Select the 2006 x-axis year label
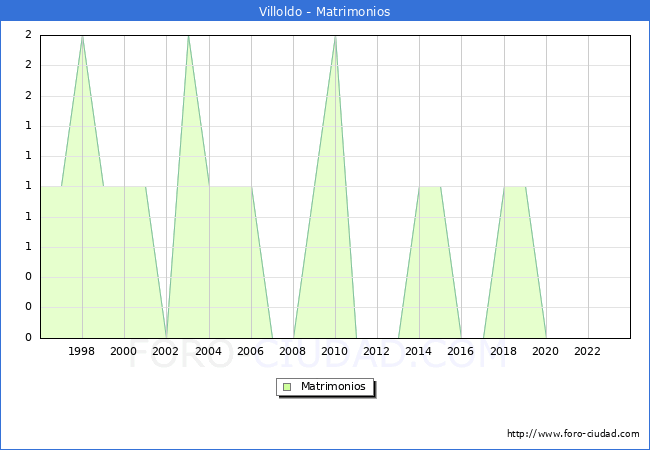 [251, 351]
